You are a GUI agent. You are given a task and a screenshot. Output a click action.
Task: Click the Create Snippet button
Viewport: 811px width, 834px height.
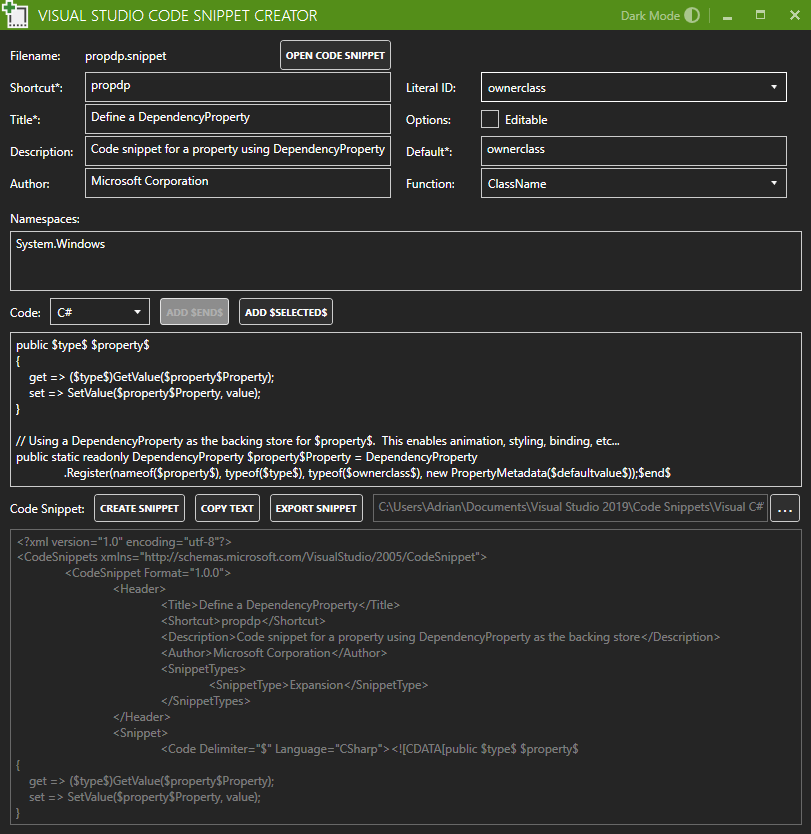139,508
